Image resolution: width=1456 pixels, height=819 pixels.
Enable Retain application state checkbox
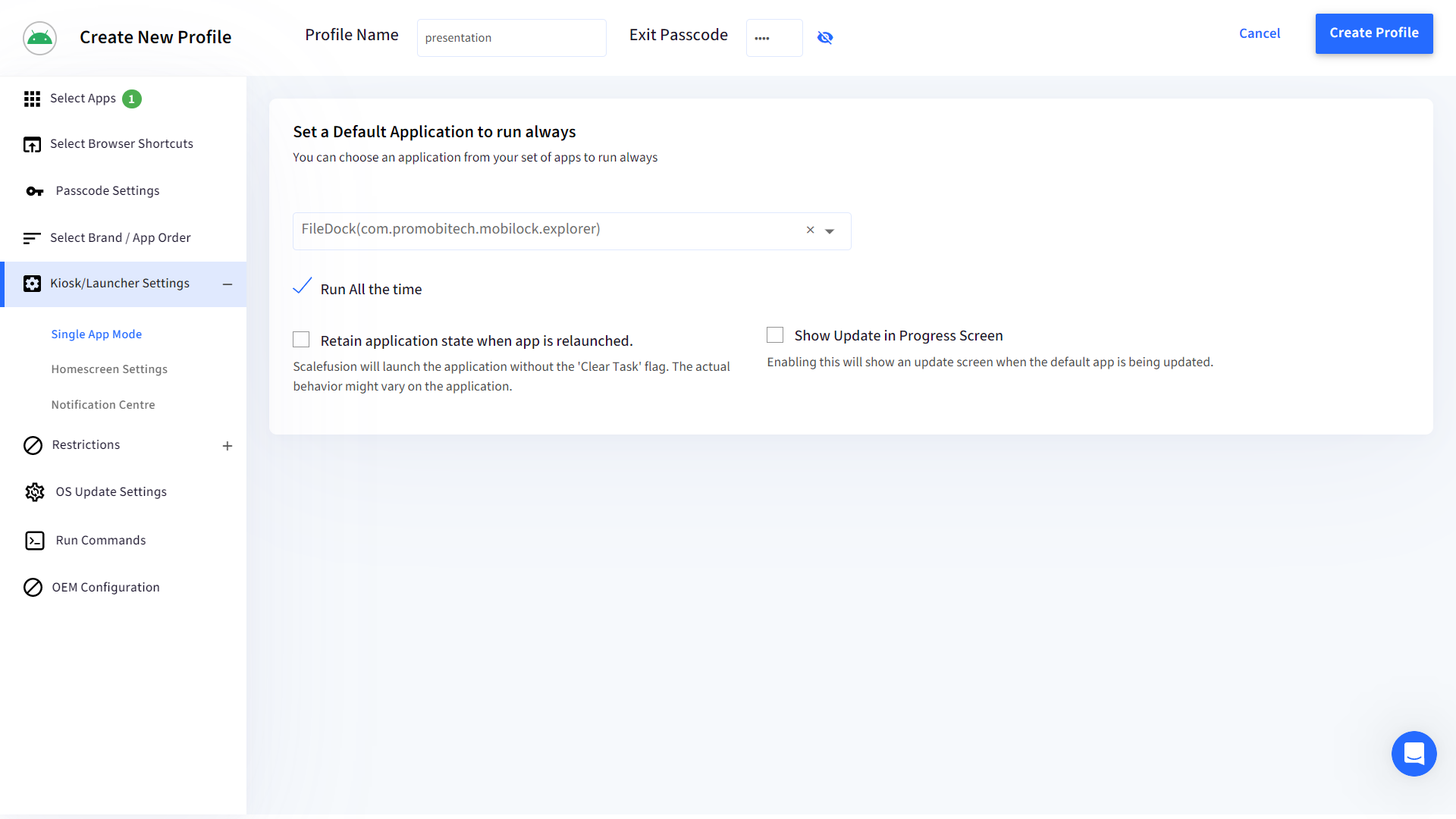click(301, 340)
